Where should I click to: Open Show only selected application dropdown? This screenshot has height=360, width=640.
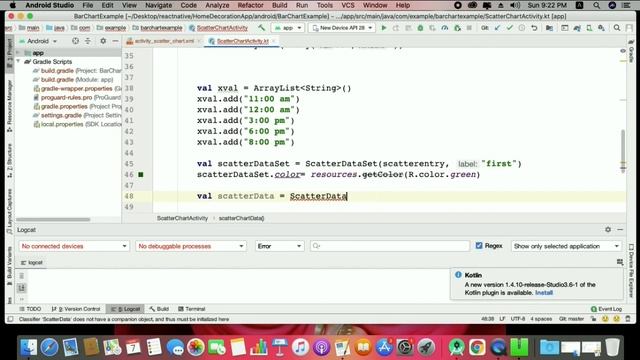point(566,246)
